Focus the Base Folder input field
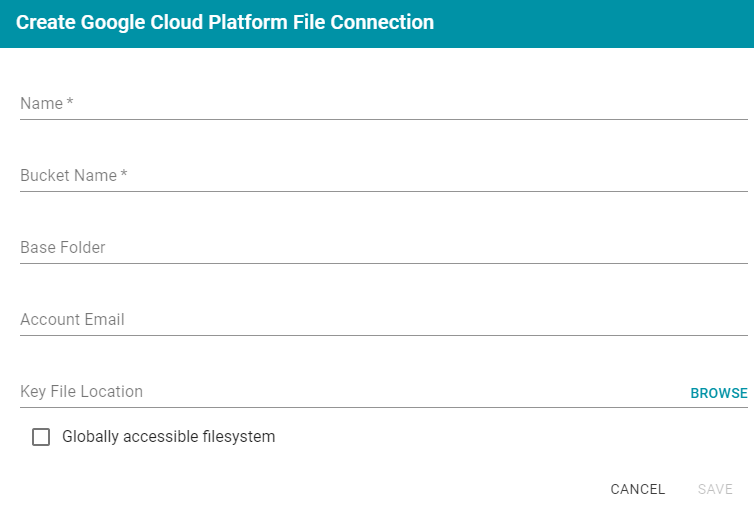 384,248
